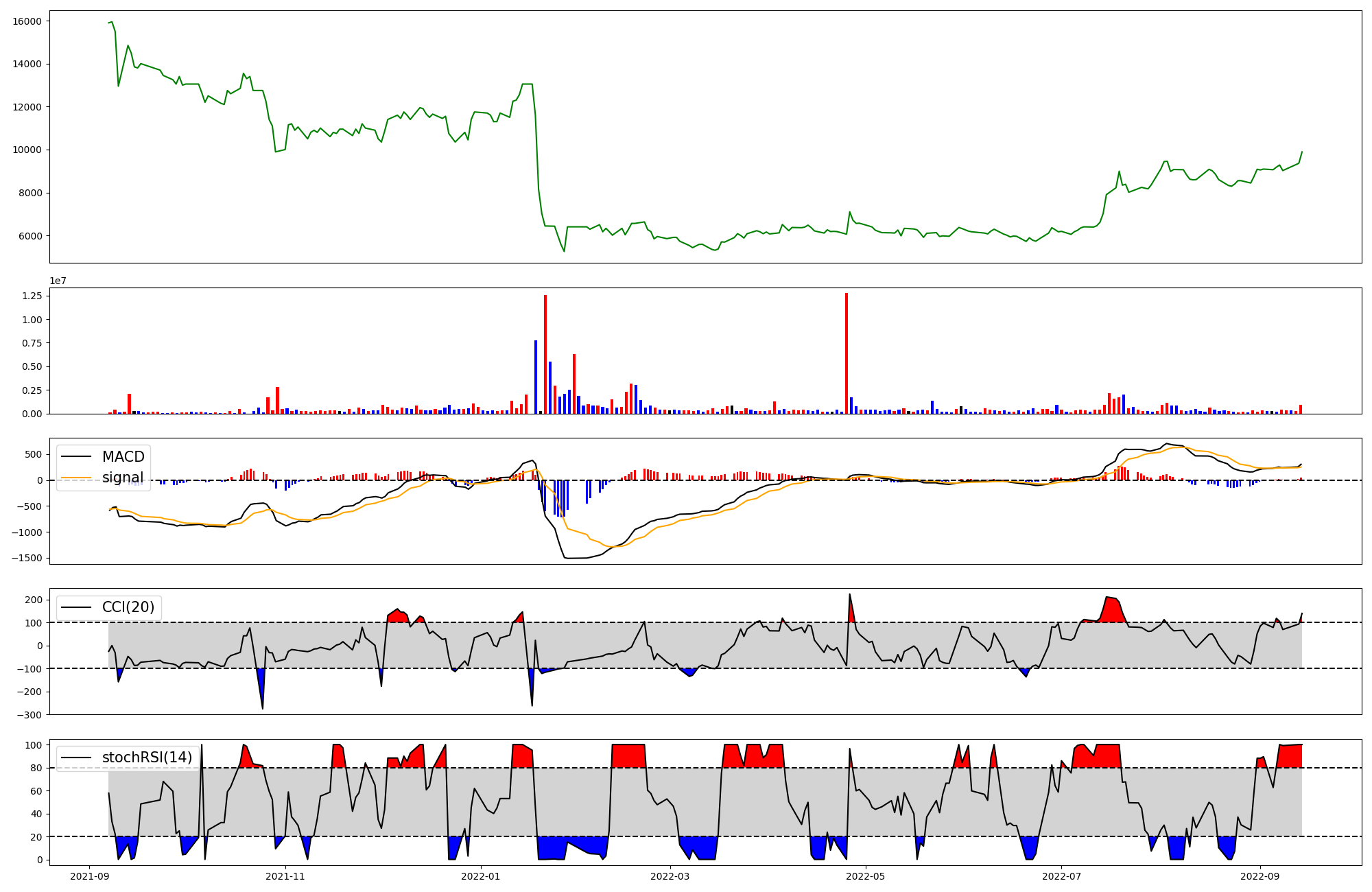Click the 2021-11 date tick label
Image resolution: width=1372 pixels, height=892 pixels.
click(x=285, y=876)
